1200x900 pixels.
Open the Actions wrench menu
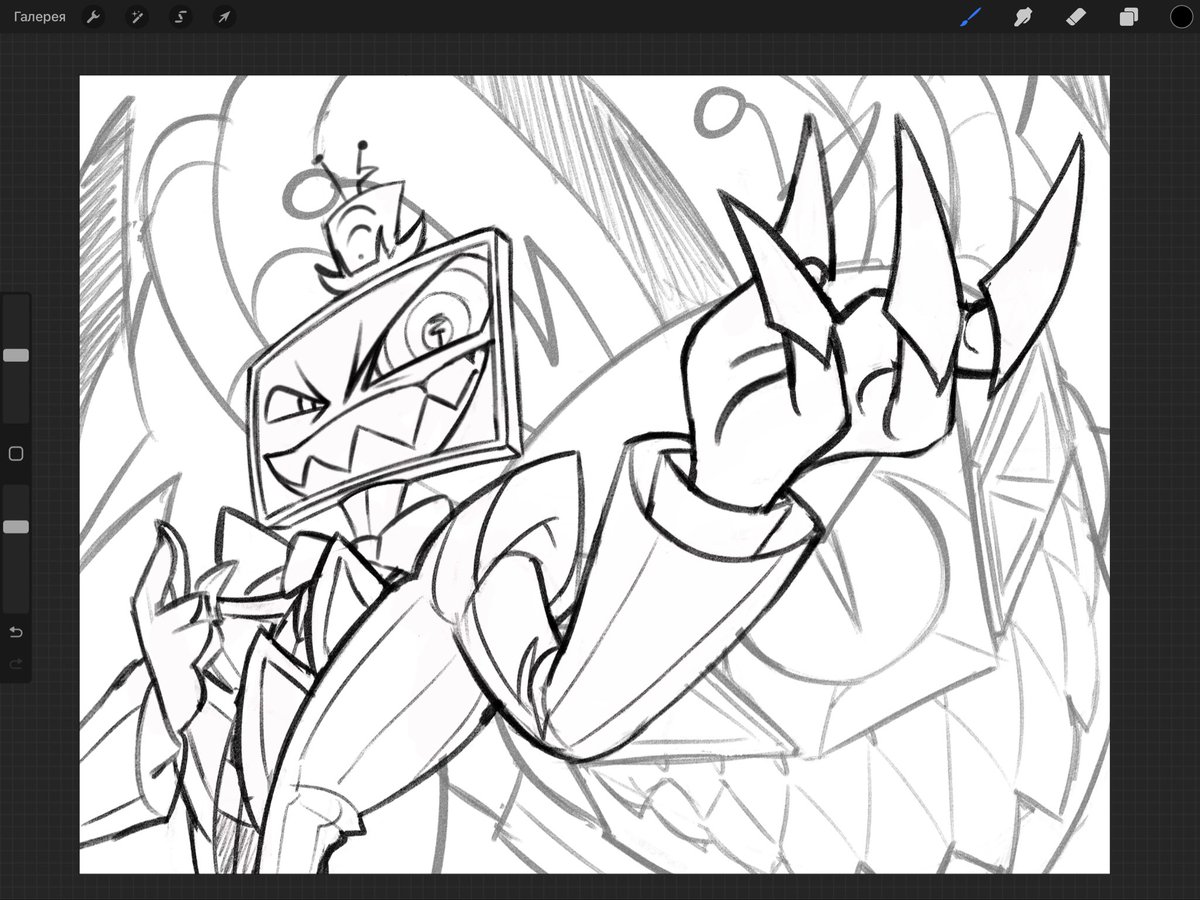93,17
